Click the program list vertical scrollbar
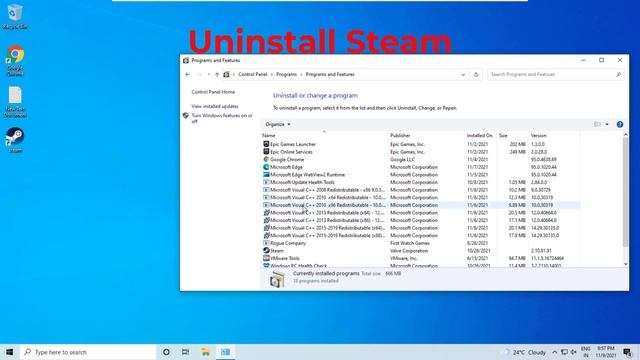 click(625, 192)
